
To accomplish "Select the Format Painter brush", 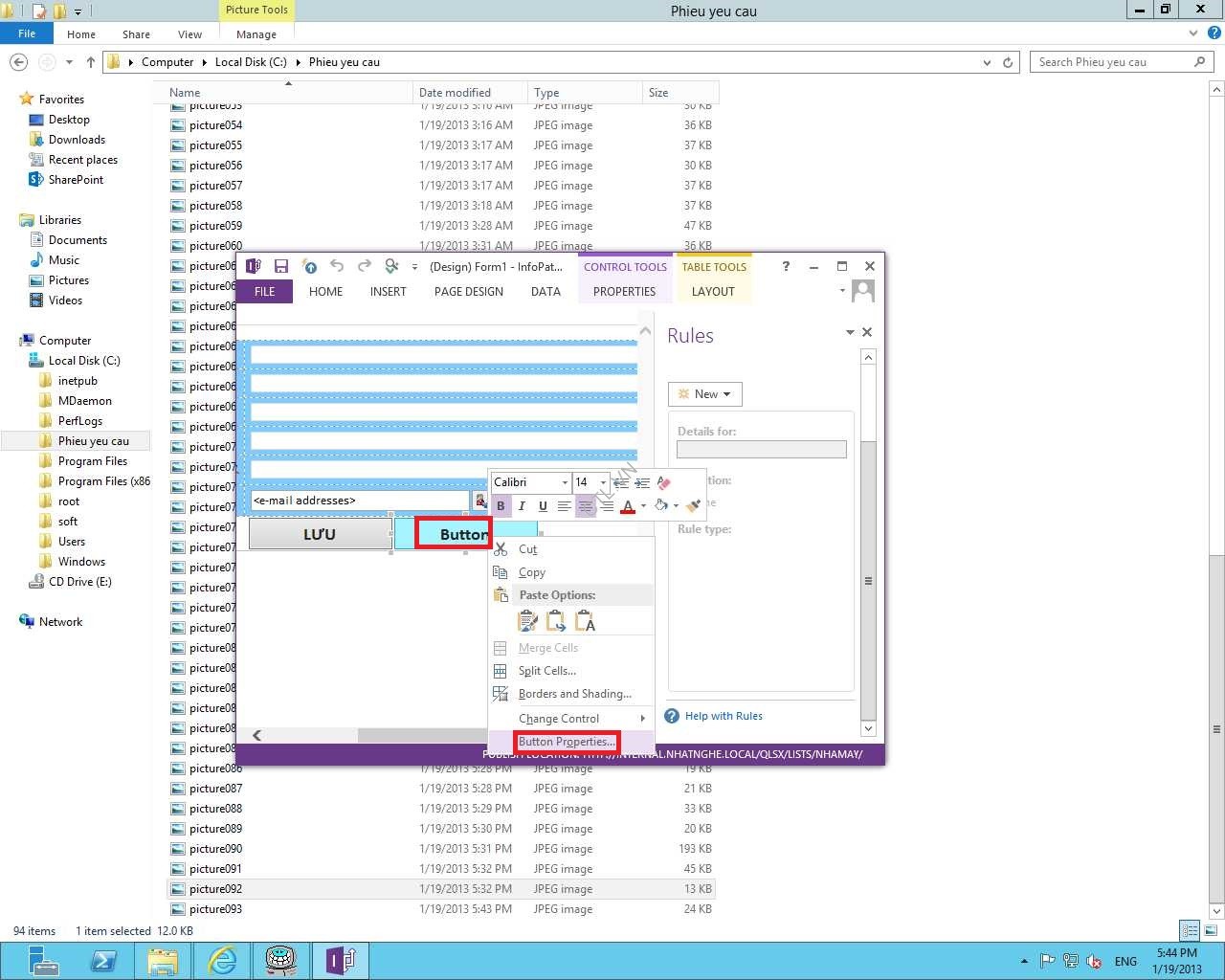I will coord(694,506).
